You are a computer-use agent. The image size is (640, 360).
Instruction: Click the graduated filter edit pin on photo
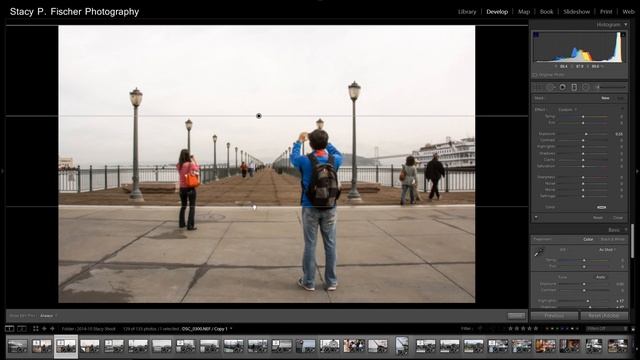(x=259, y=116)
